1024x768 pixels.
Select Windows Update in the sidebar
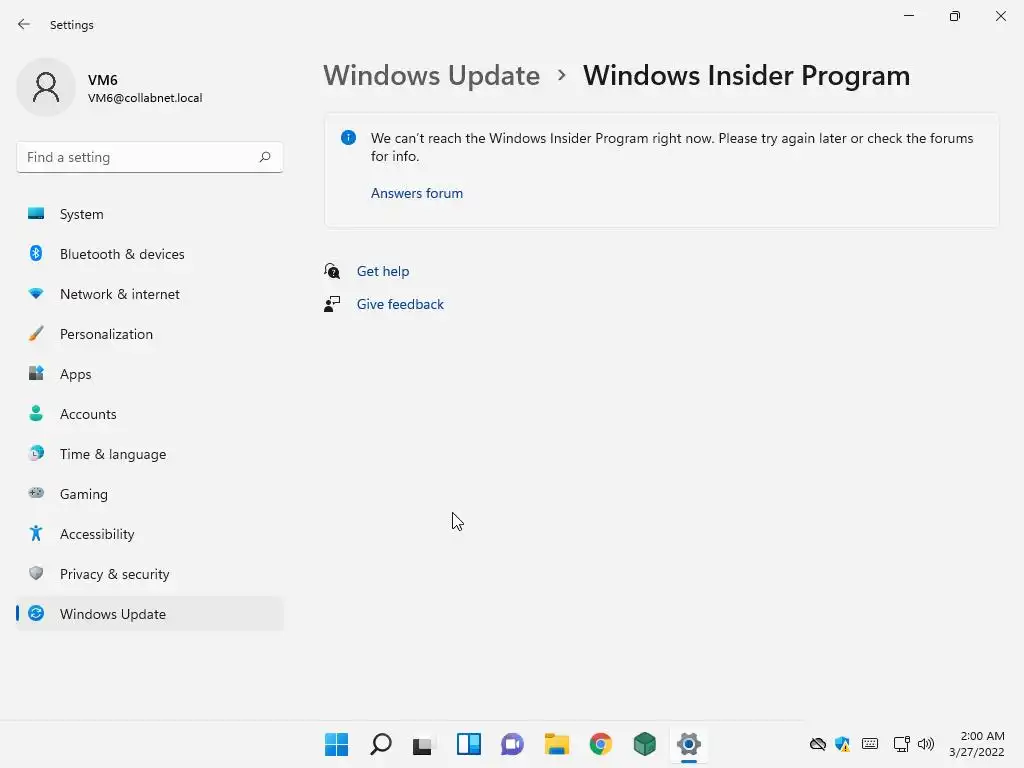(x=150, y=614)
